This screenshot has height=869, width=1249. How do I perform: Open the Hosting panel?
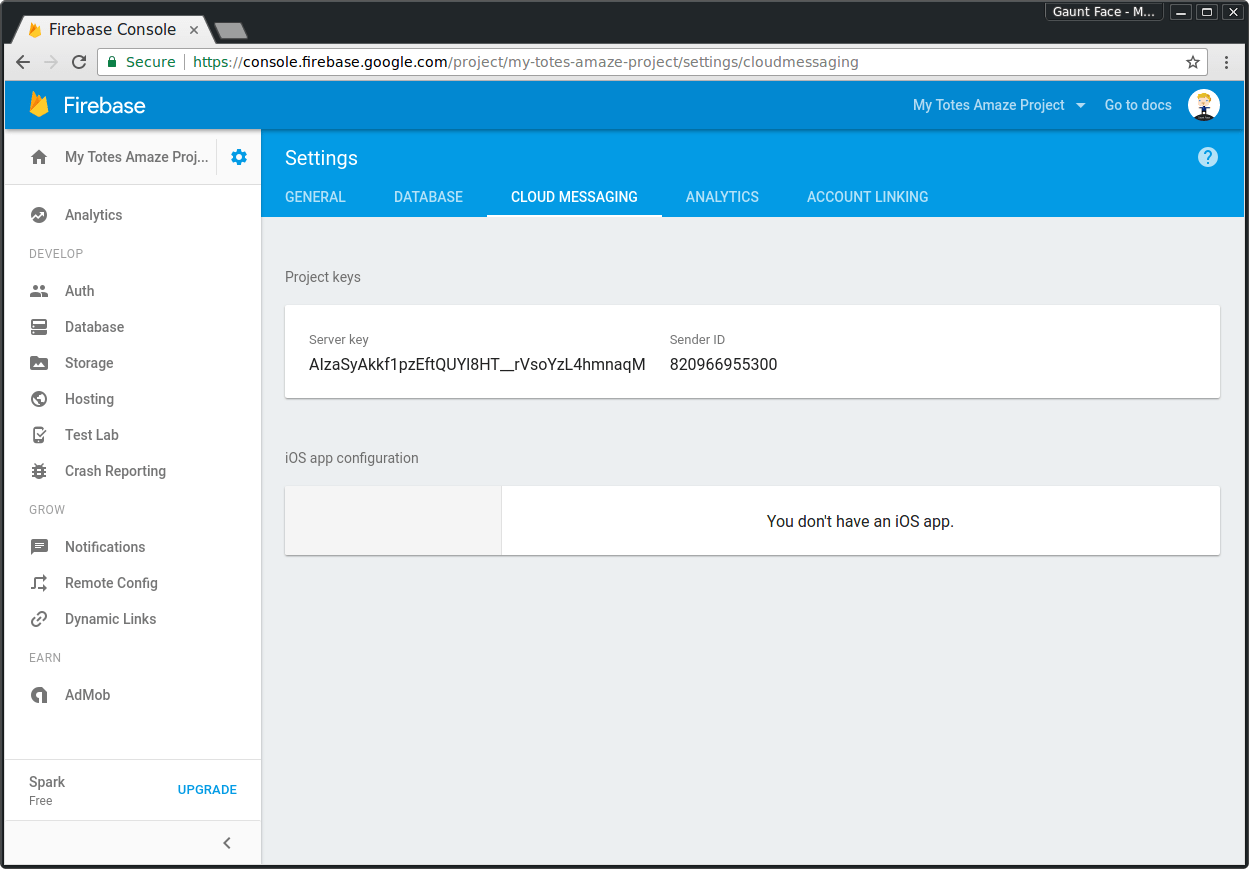point(88,398)
